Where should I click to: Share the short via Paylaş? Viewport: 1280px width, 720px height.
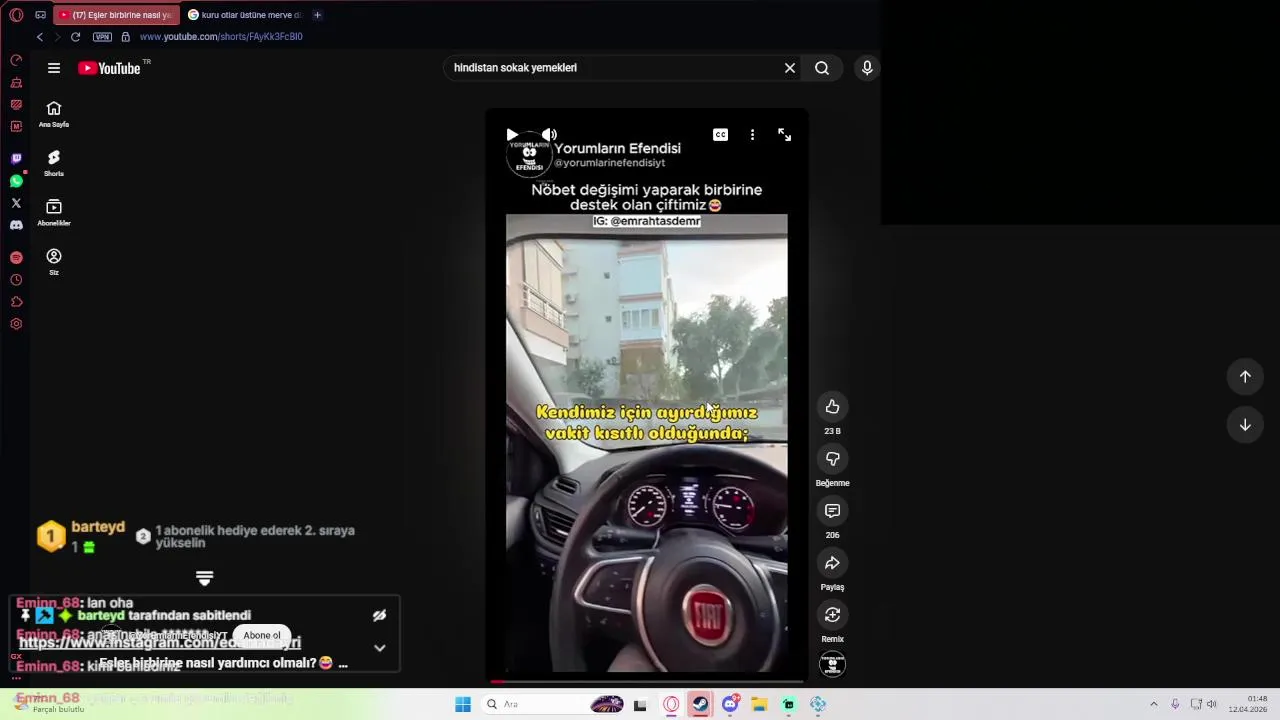832,562
